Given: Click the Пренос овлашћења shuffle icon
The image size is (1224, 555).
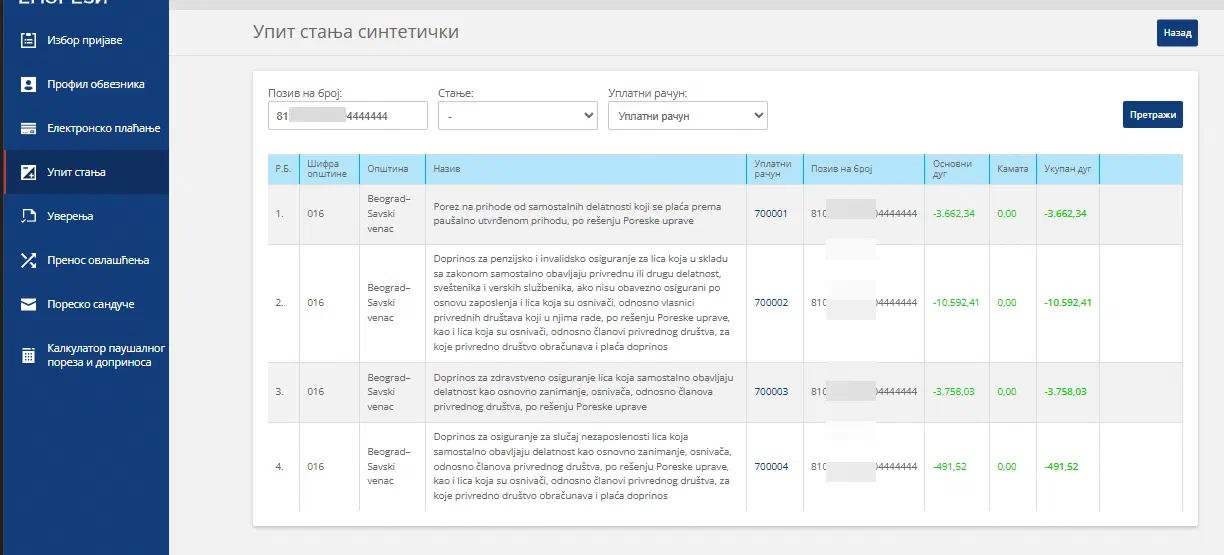Looking at the screenshot, I should (28, 260).
